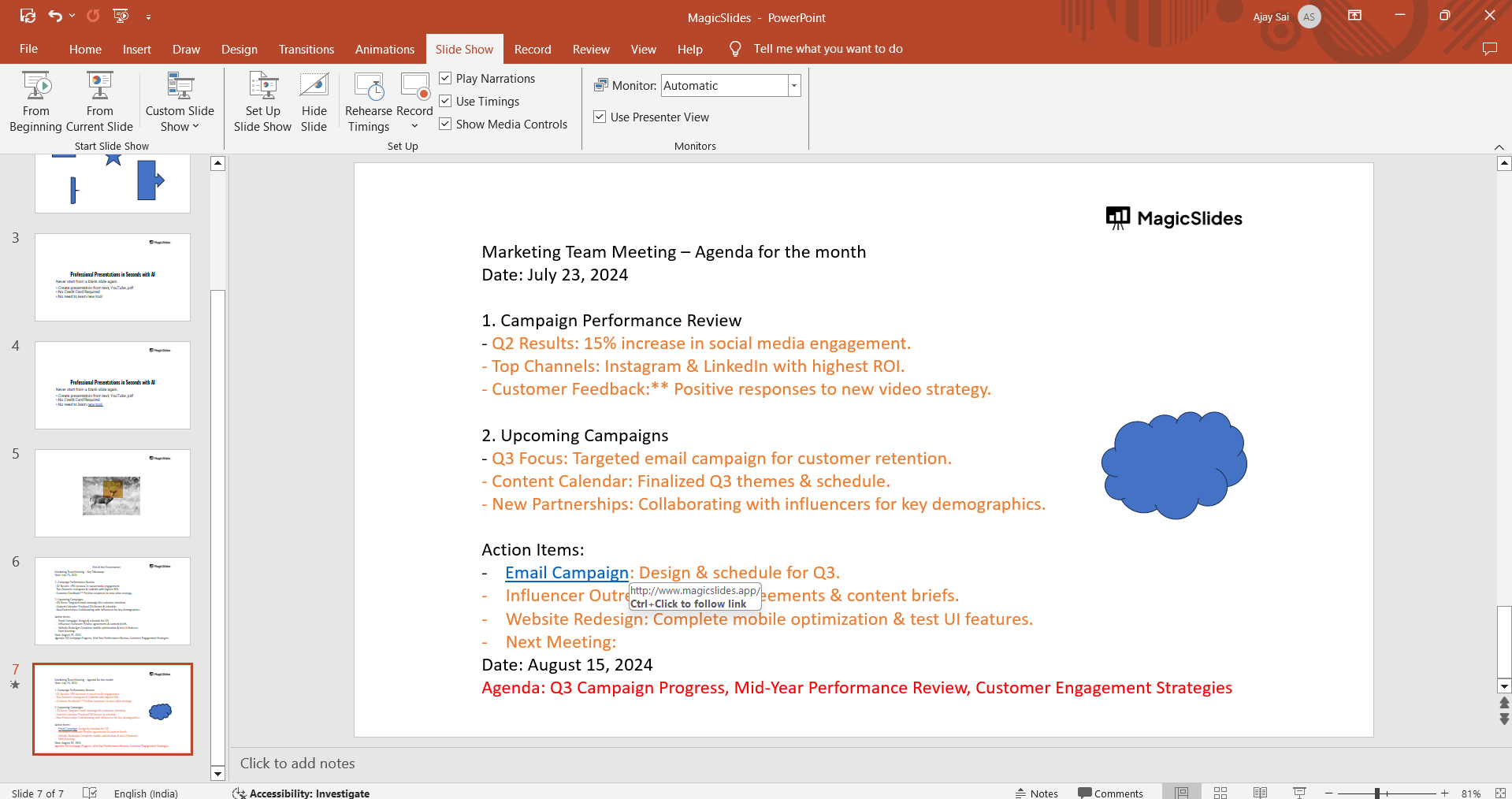Start slideshow From Beginning
This screenshot has height=799, width=1512.
coord(35,102)
